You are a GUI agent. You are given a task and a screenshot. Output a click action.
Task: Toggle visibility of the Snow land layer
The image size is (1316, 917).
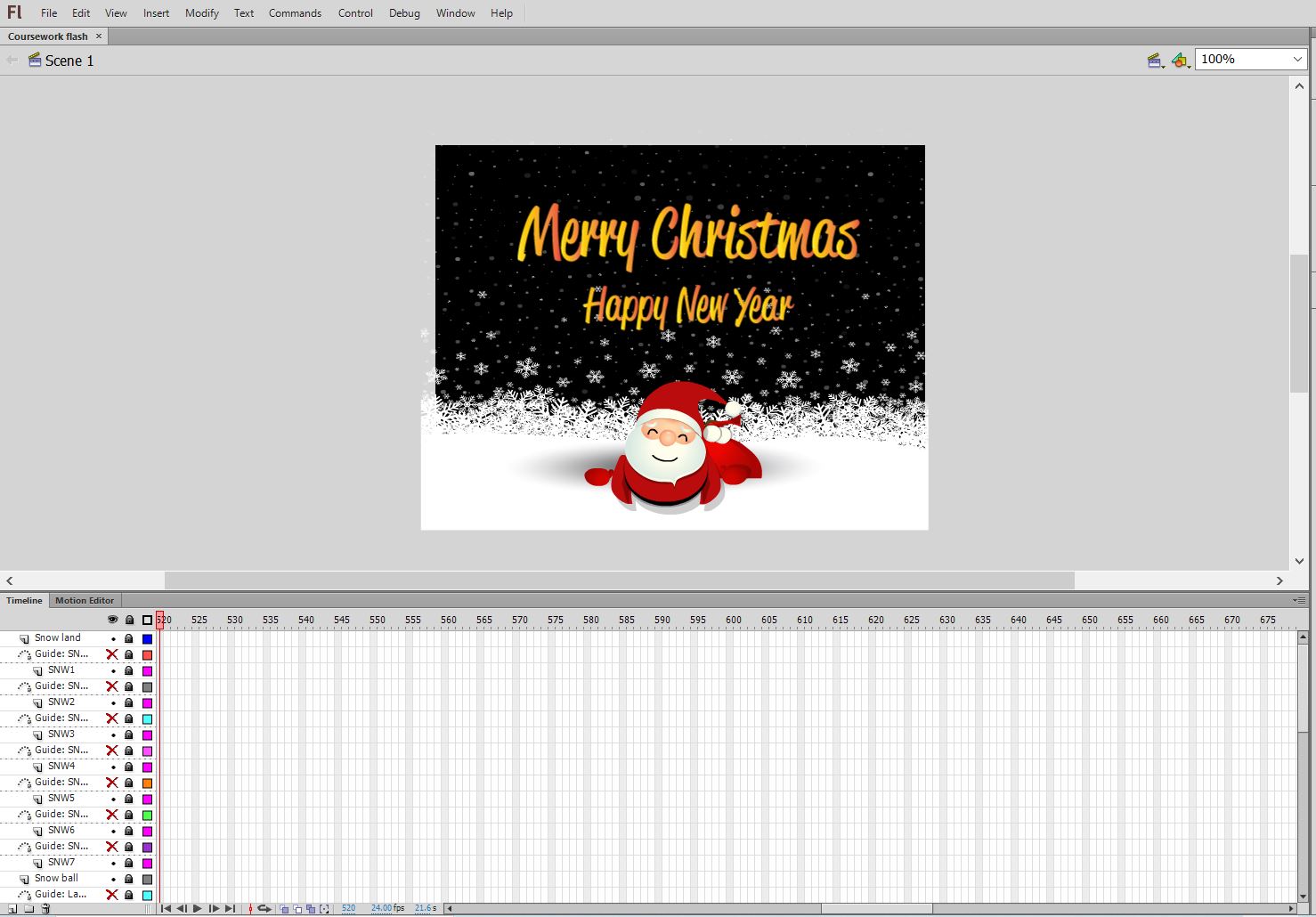tap(113, 637)
